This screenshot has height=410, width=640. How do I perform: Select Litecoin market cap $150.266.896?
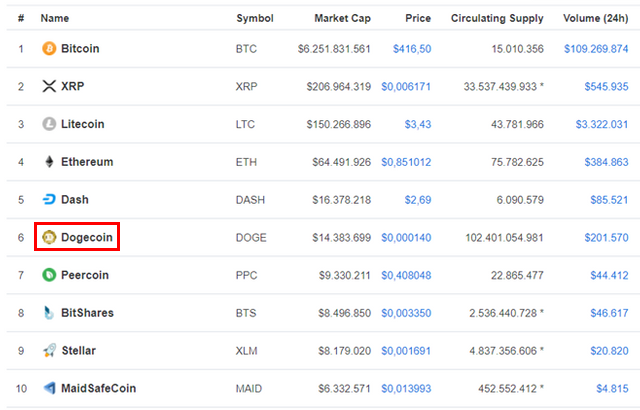coord(338,124)
